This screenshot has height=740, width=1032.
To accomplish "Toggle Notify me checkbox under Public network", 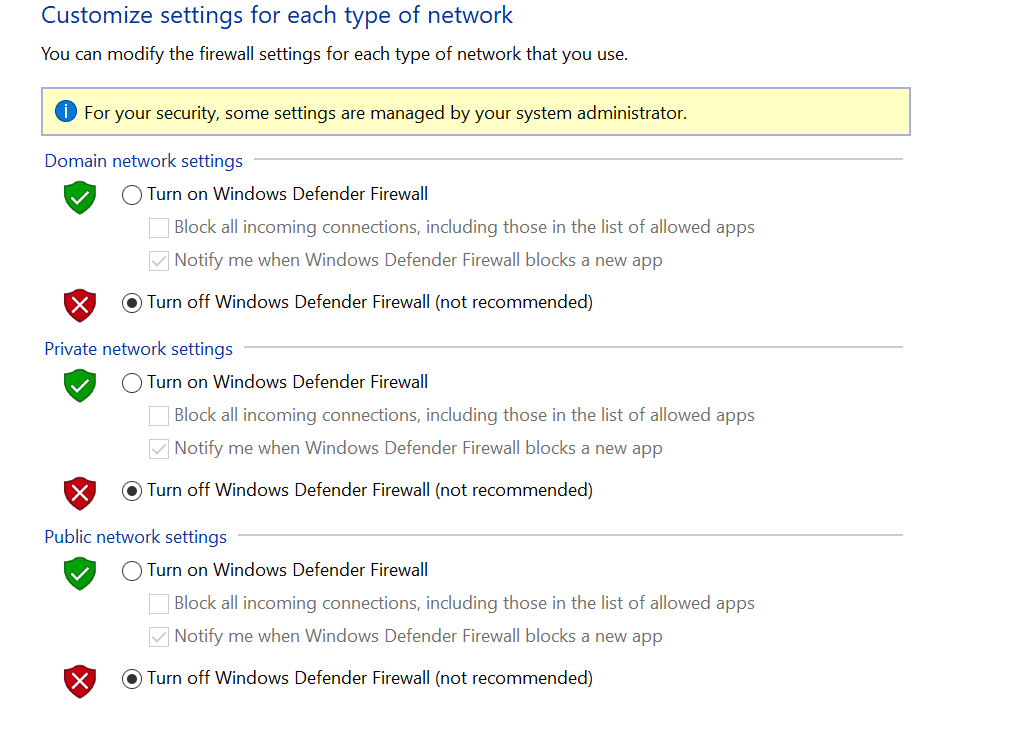I will tap(159, 637).
